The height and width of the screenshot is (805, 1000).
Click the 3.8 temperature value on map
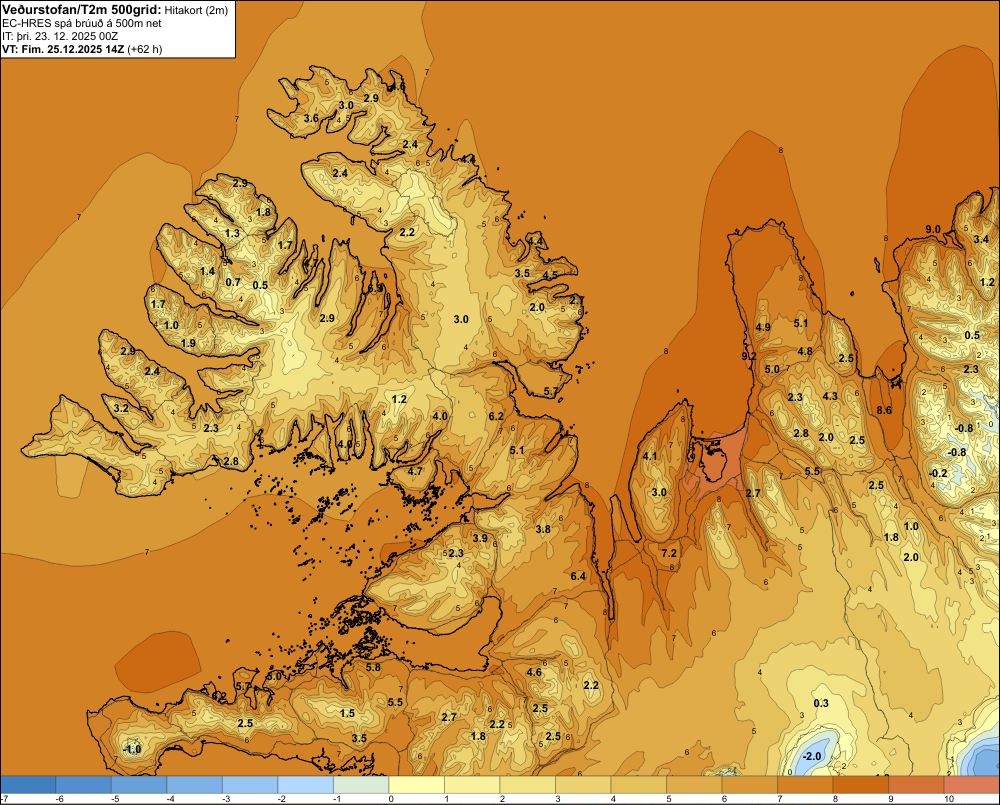(543, 529)
